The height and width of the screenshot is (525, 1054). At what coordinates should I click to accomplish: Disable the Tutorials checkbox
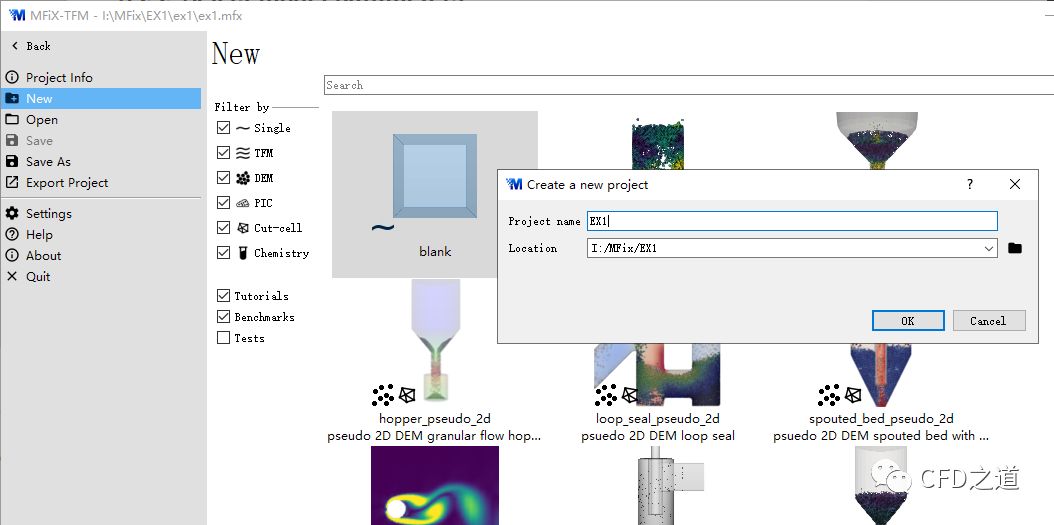(x=224, y=296)
